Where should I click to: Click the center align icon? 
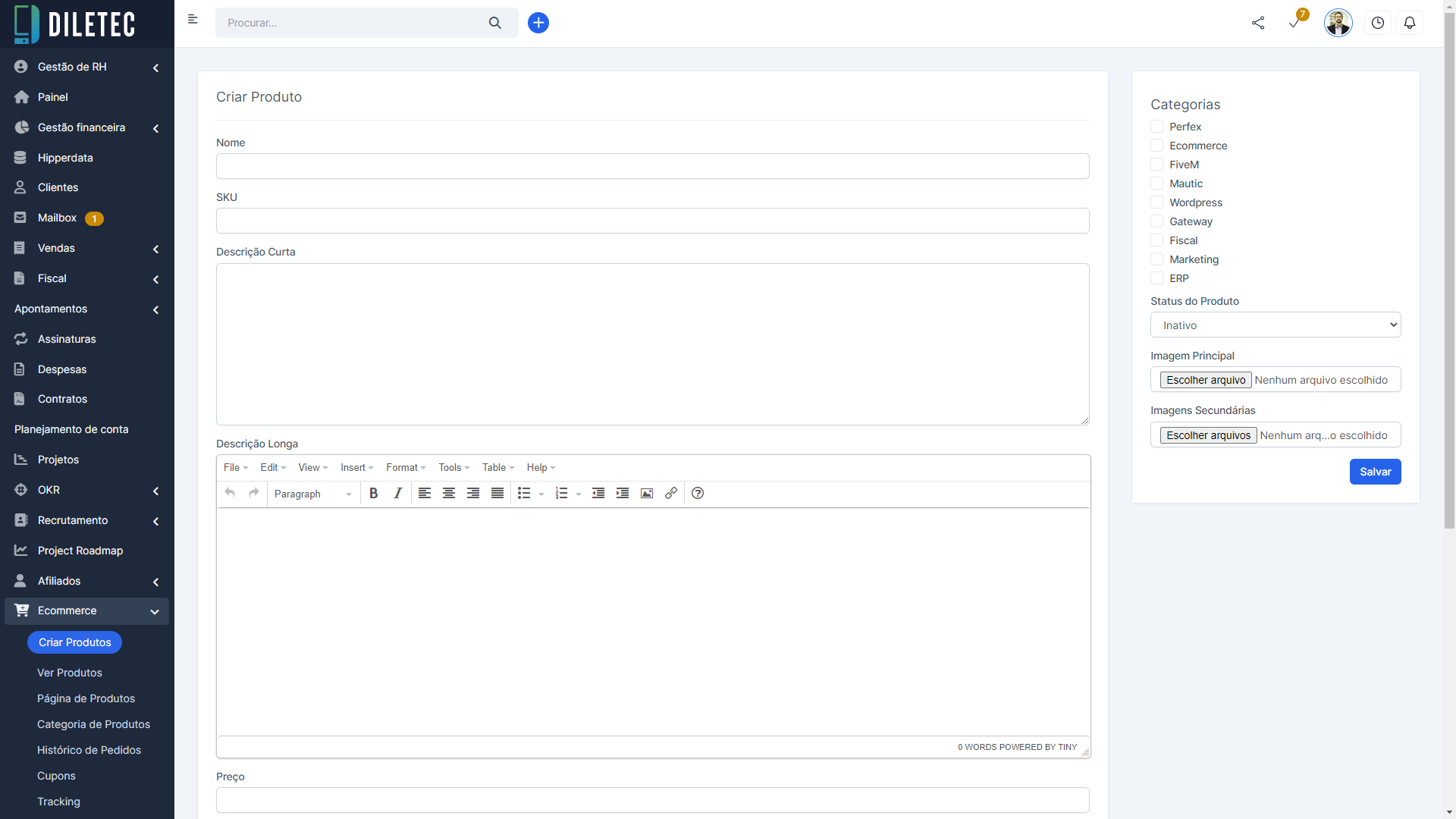(x=449, y=494)
